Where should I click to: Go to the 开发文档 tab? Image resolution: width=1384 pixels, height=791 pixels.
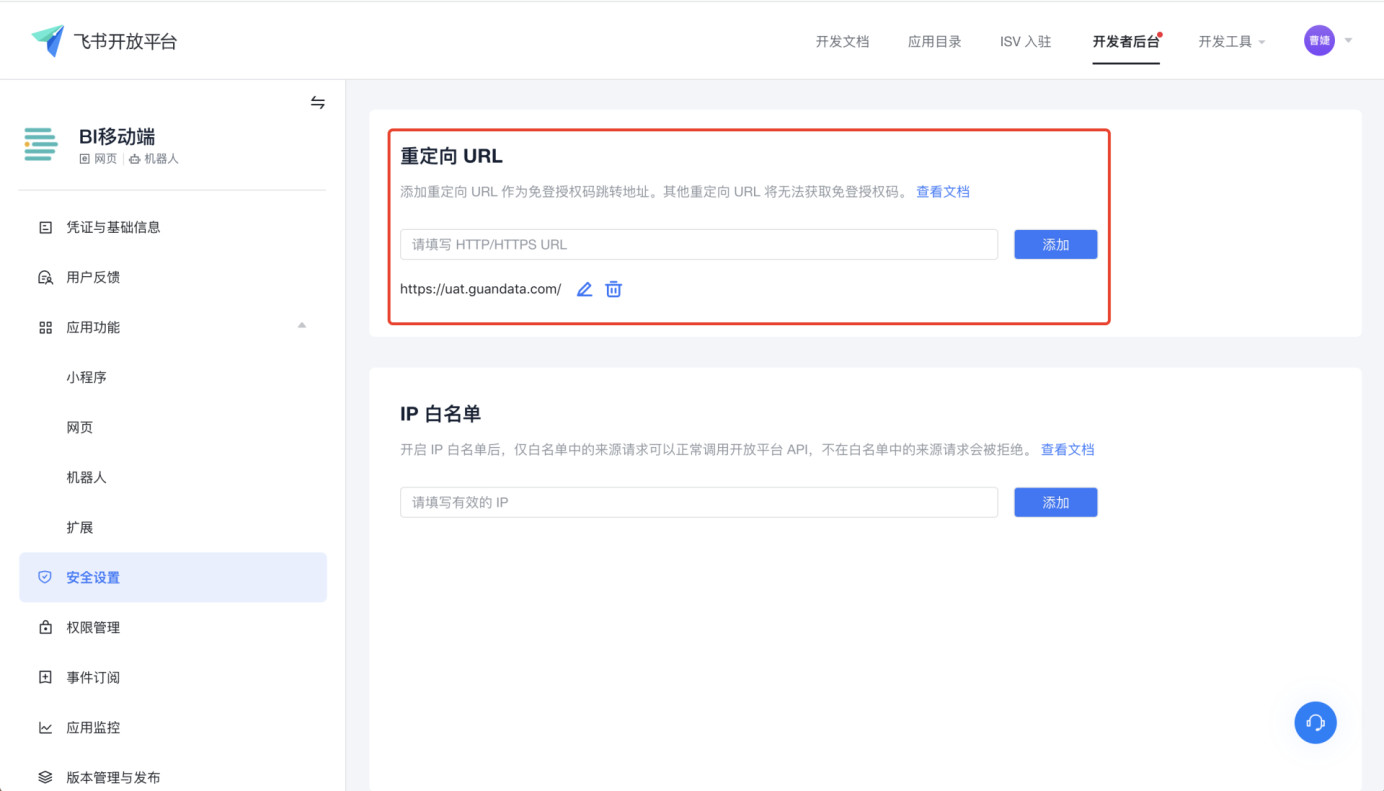[x=842, y=42]
